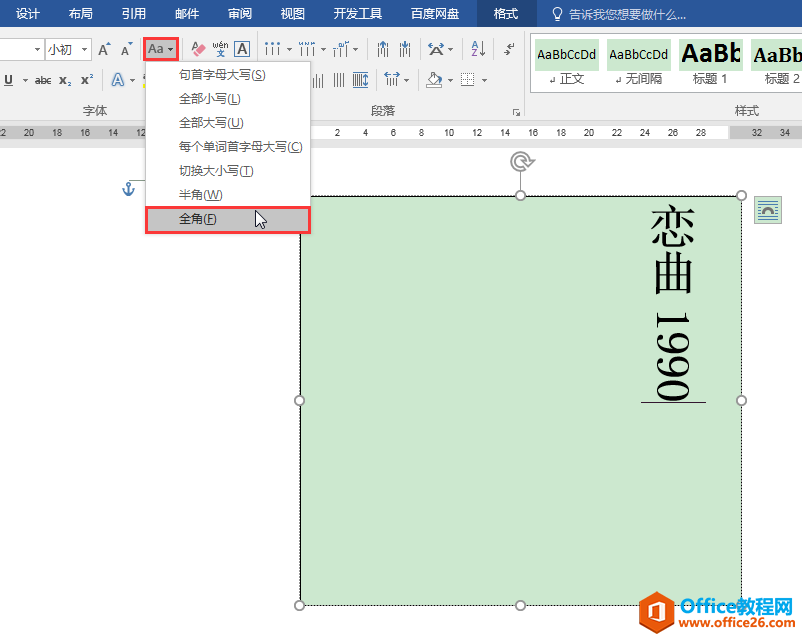Apply the 标题 1 style

tap(710, 63)
